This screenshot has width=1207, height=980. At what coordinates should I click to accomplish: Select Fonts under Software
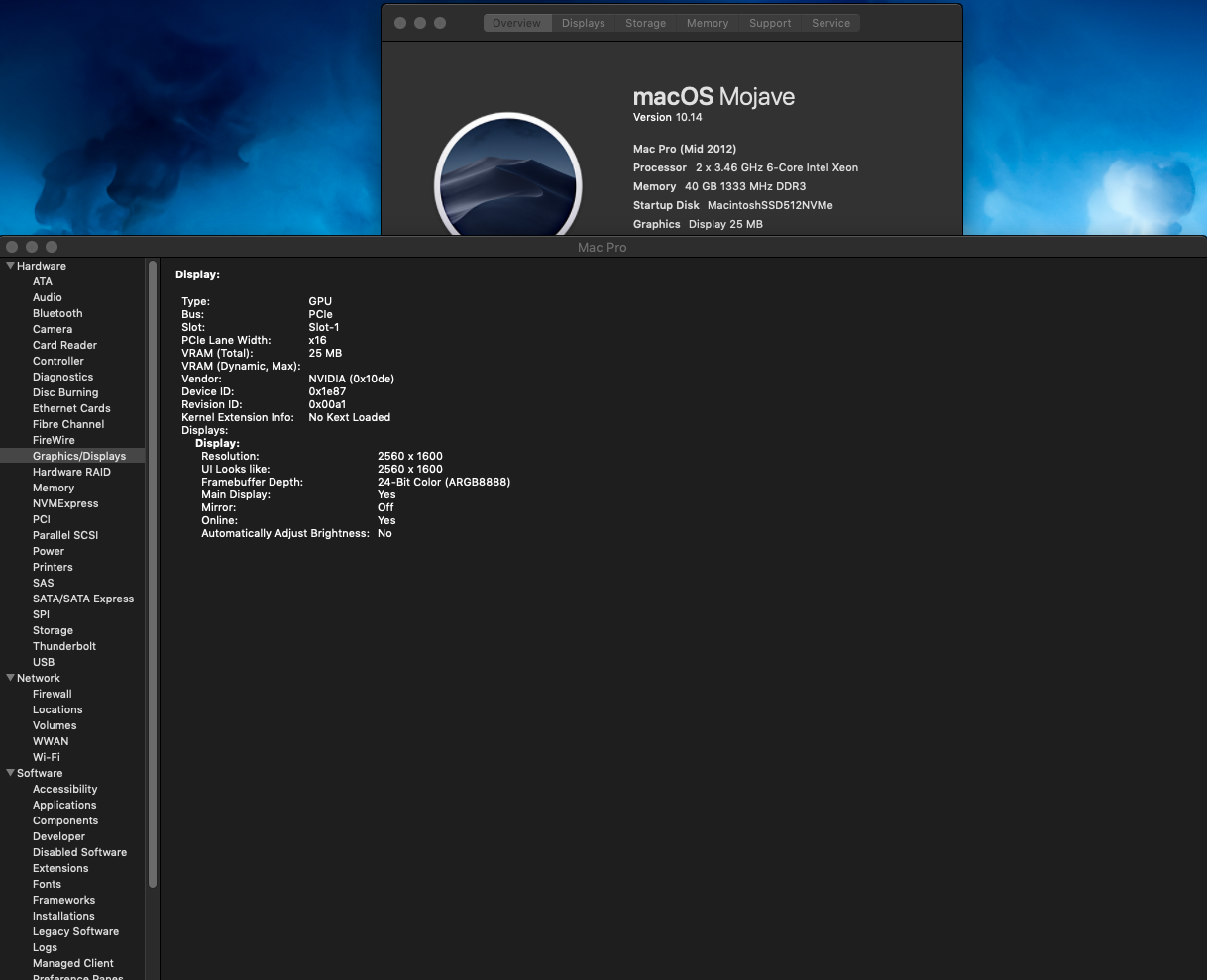[x=47, y=884]
